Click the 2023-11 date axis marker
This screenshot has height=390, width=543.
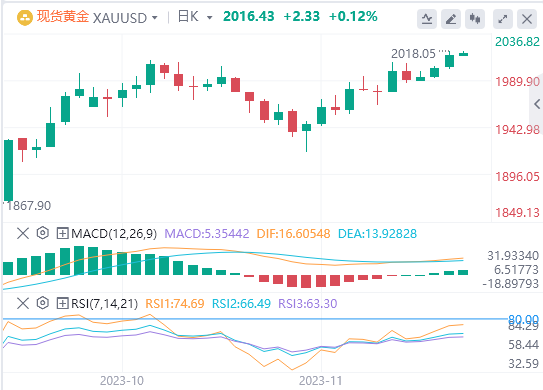(321, 381)
